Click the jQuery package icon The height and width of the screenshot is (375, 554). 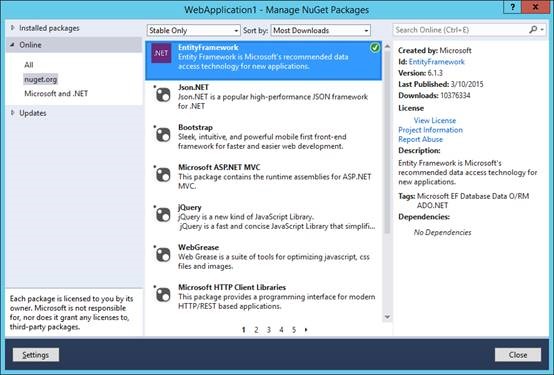pyautogui.click(x=163, y=215)
